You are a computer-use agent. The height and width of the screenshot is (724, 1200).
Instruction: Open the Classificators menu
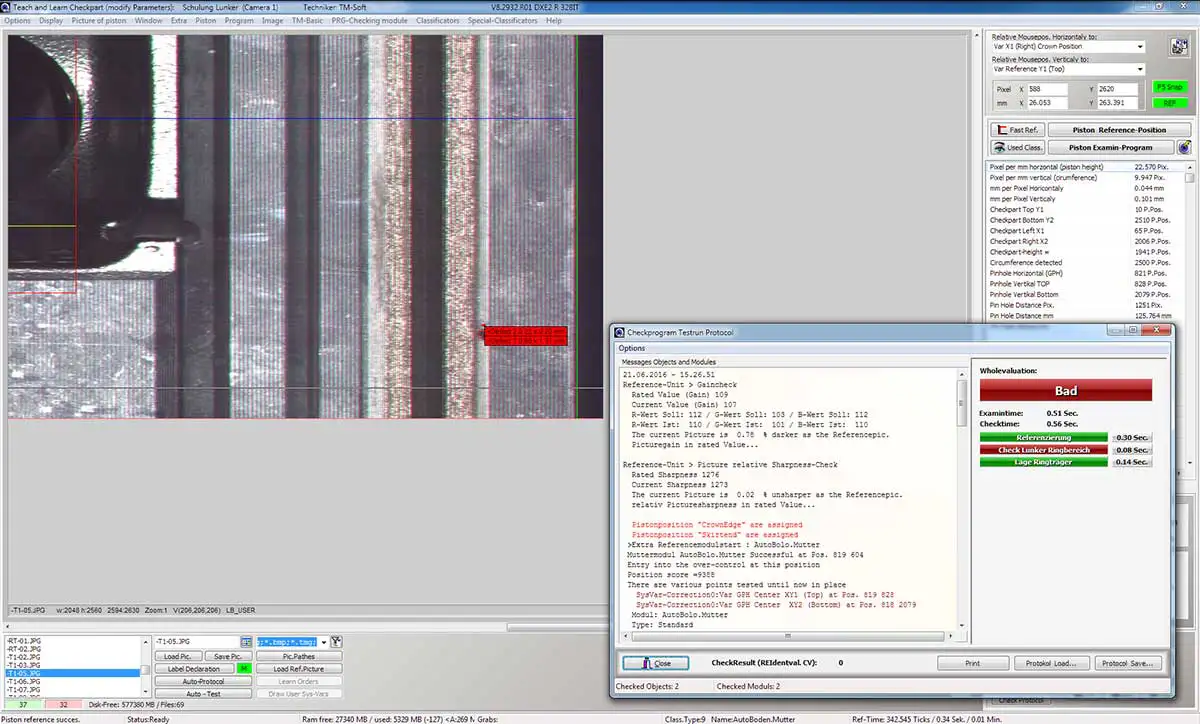[x=437, y=20]
